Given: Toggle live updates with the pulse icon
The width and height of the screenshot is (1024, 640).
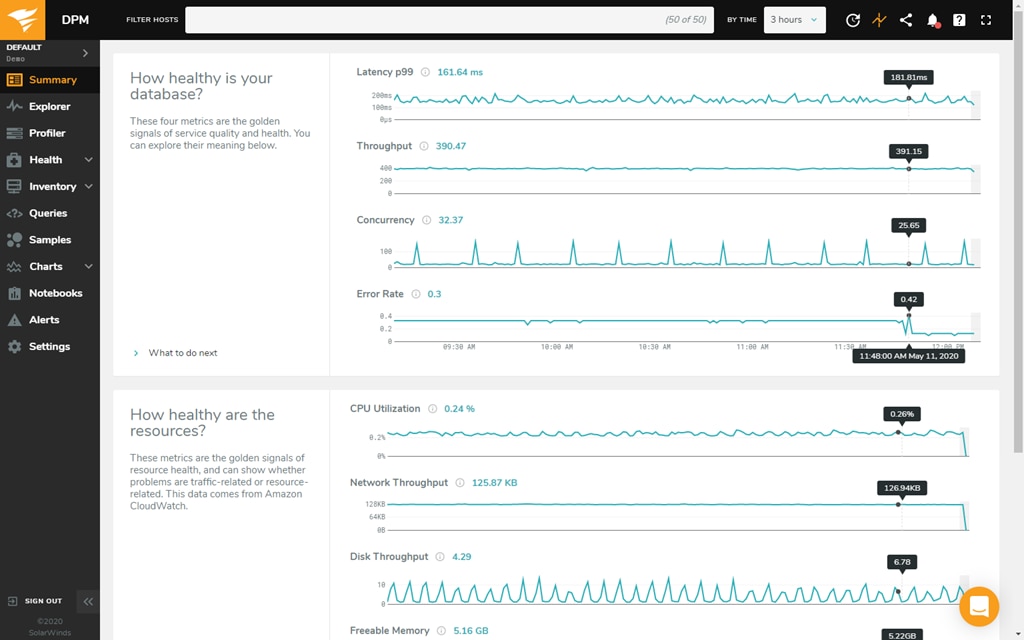Looking at the screenshot, I should tap(879, 19).
